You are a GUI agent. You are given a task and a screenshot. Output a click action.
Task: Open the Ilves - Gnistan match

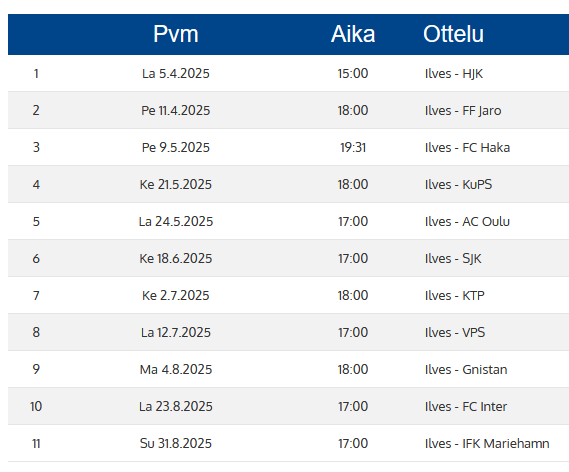click(466, 370)
